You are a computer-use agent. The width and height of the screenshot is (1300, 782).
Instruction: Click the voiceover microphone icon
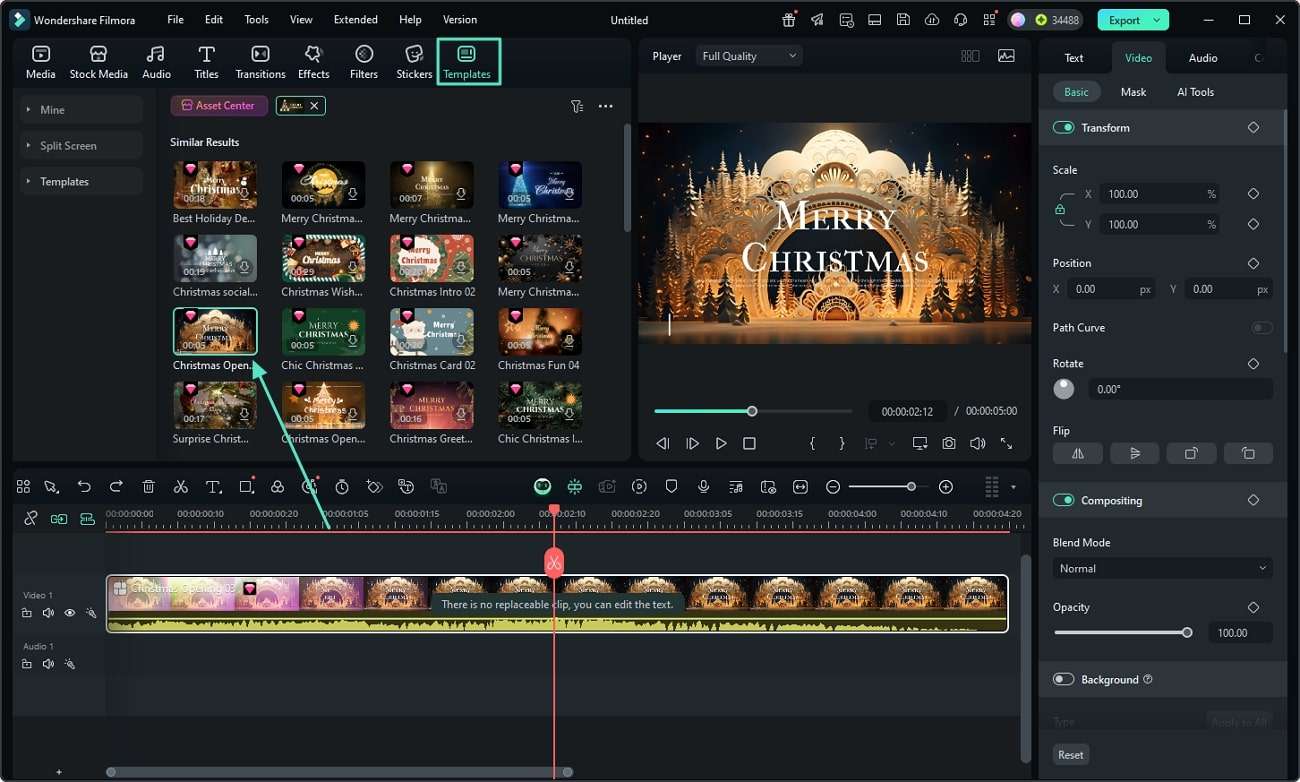704,486
